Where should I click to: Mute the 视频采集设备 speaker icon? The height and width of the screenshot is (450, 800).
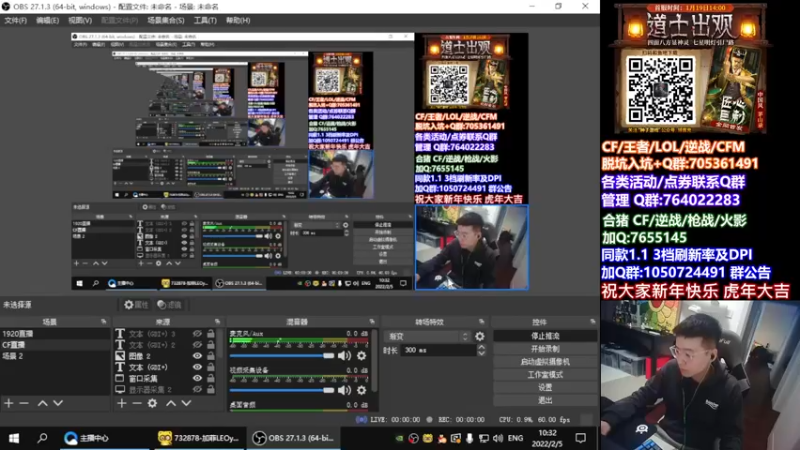344,390
